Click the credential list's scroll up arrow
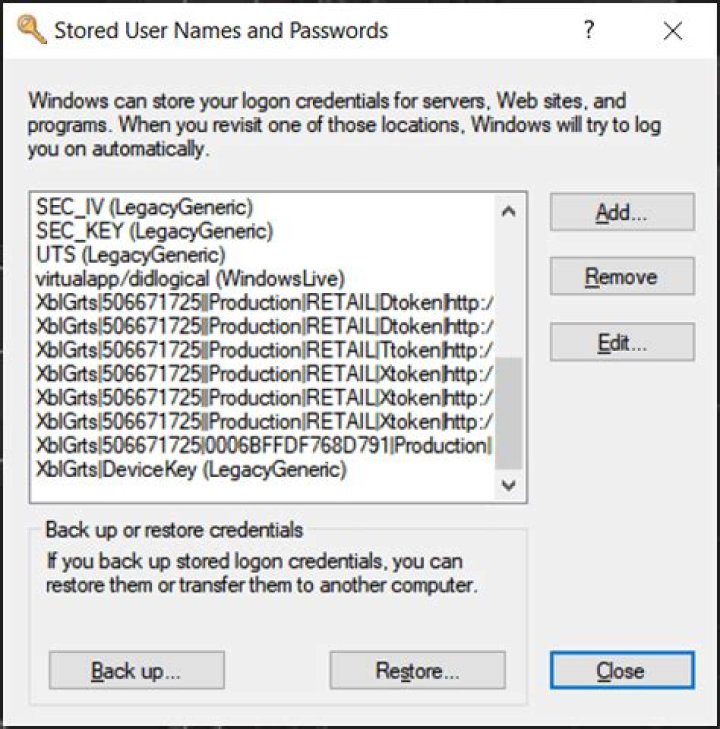This screenshot has height=729, width=720. pyautogui.click(x=508, y=211)
